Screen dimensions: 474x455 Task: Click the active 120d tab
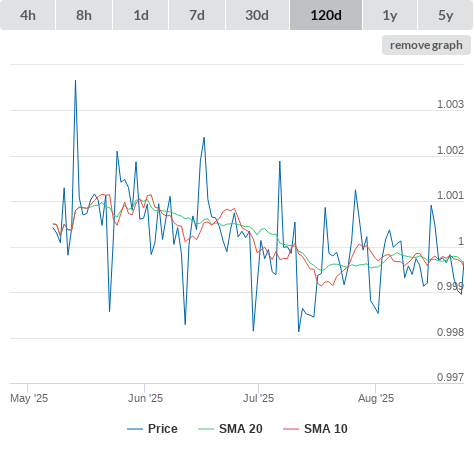coord(326,15)
